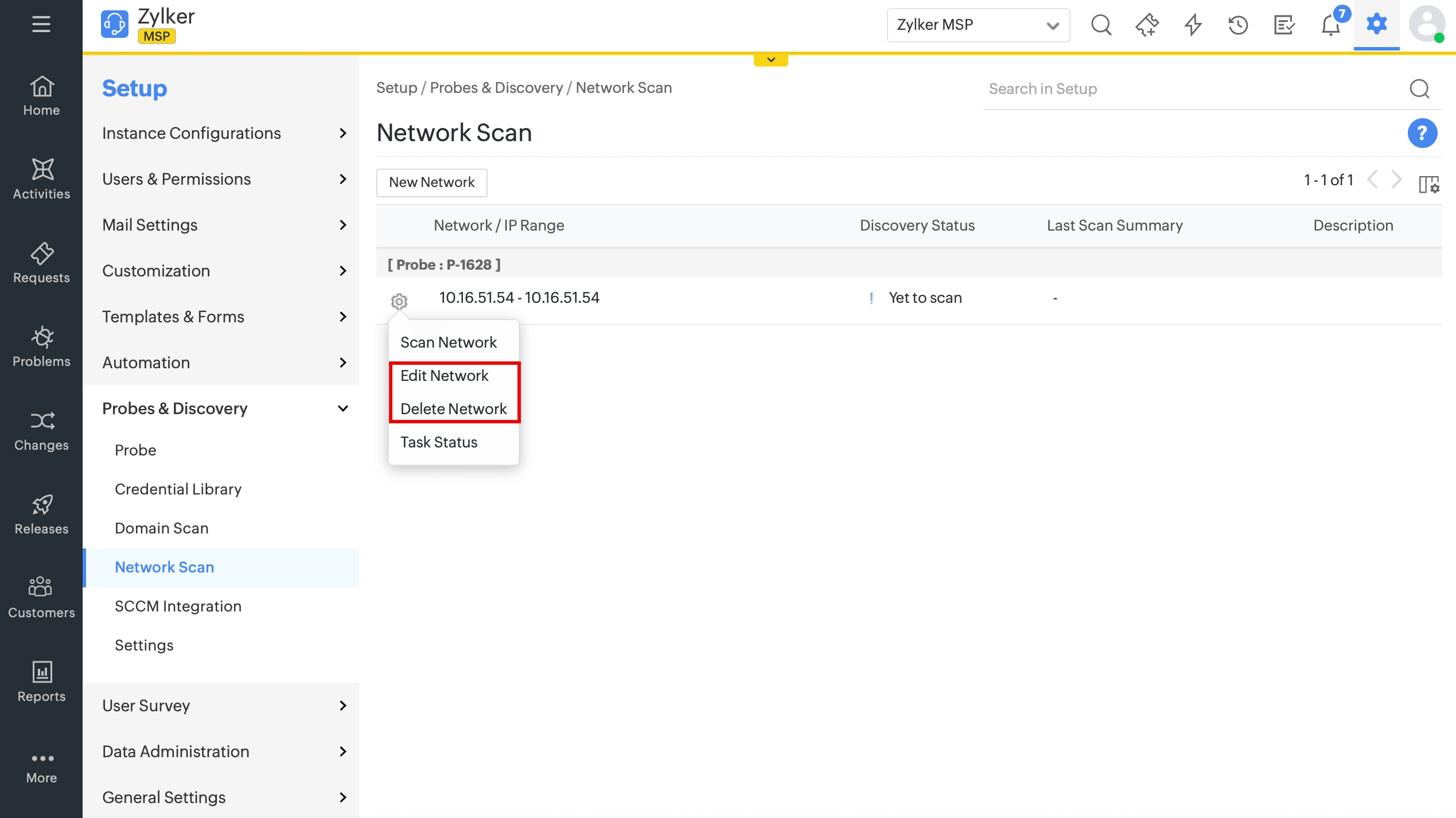Image resolution: width=1456 pixels, height=818 pixels.
Task: Collapse header using yellow chevron tab
Action: [770, 60]
